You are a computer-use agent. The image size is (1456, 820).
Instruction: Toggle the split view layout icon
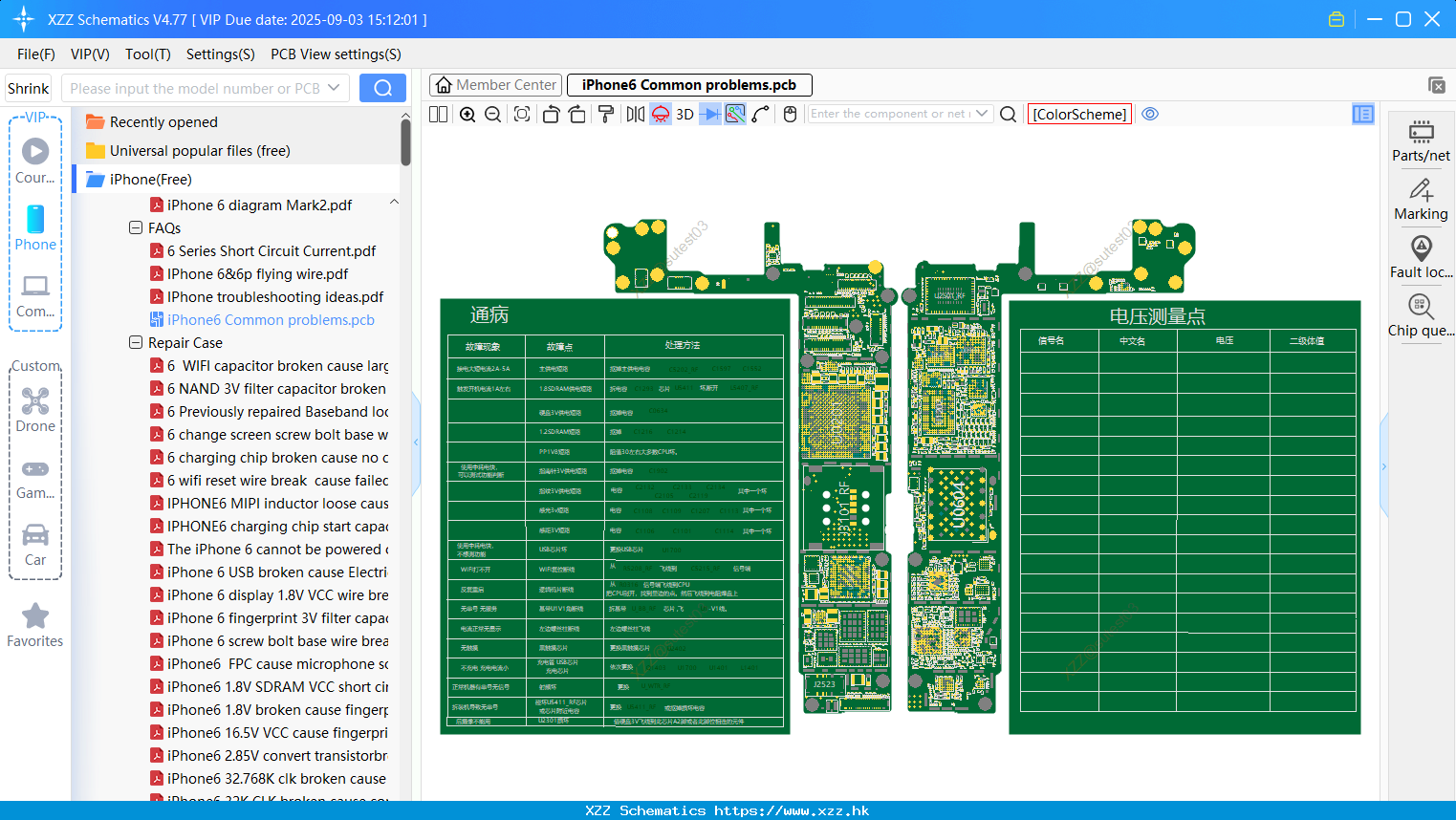[x=438, y=114]
